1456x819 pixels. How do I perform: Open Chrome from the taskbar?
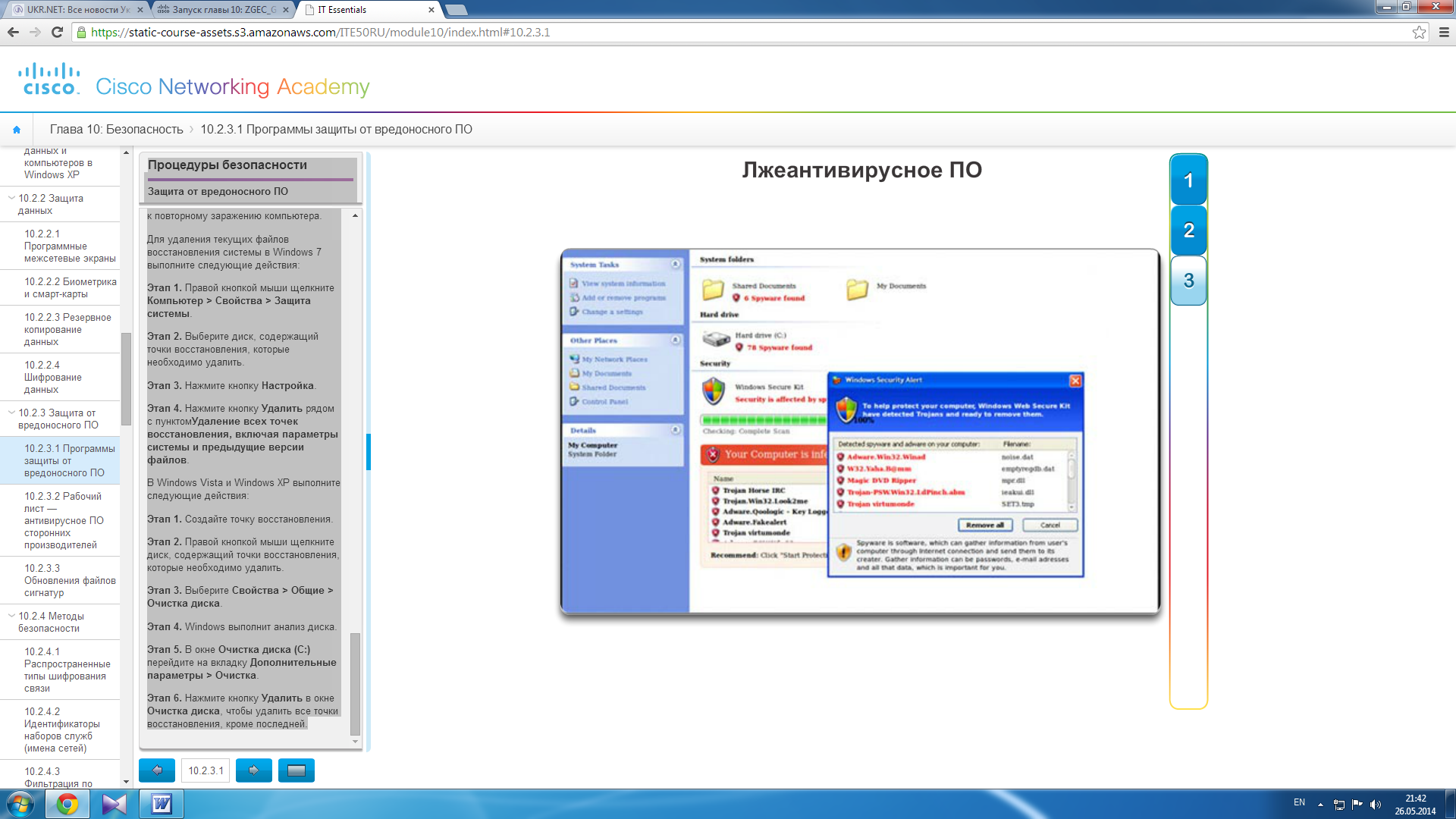[67, 804]
